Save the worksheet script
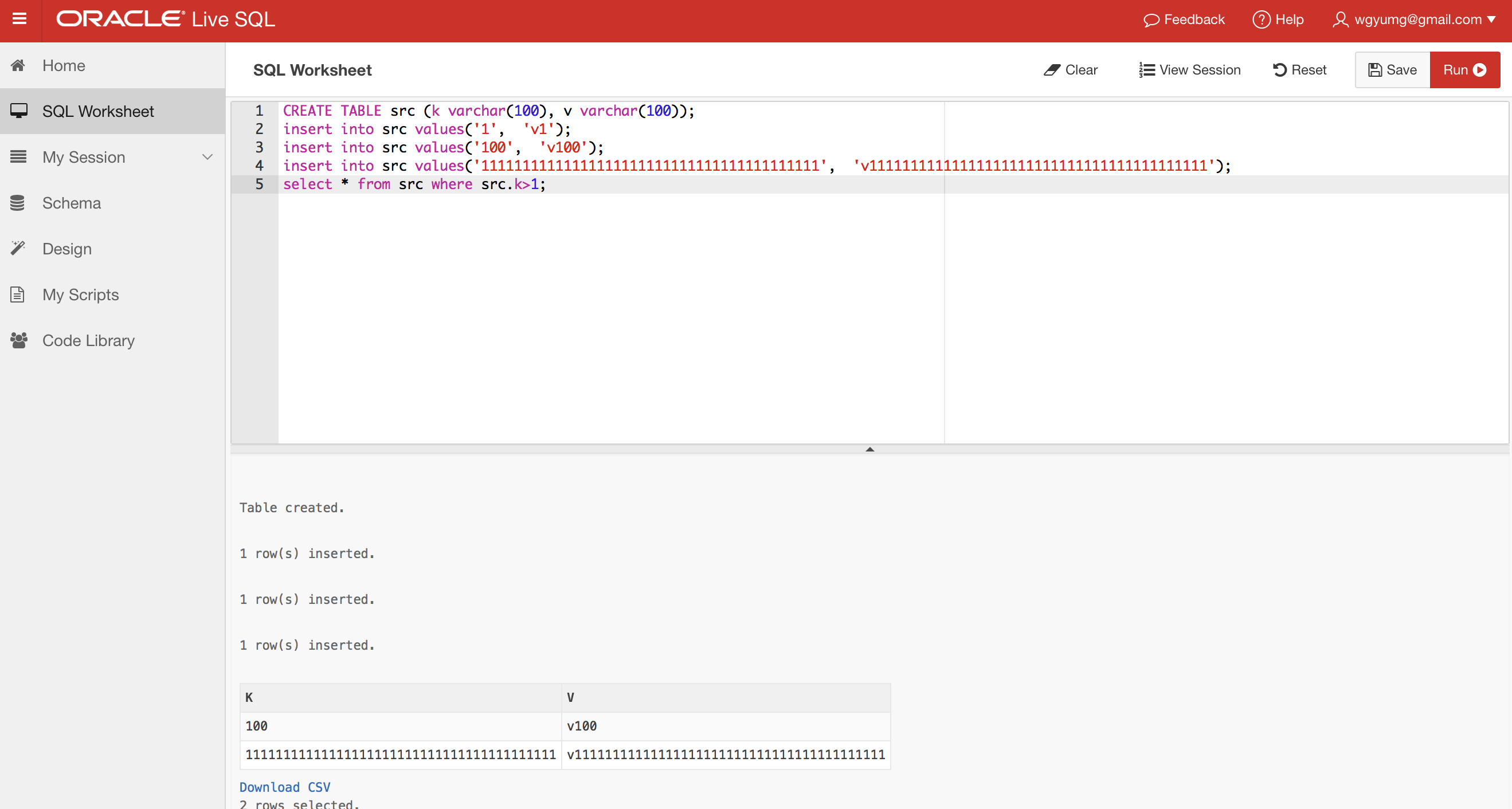The height and width of the screenshot is (809, 1512). point(1392,70)
